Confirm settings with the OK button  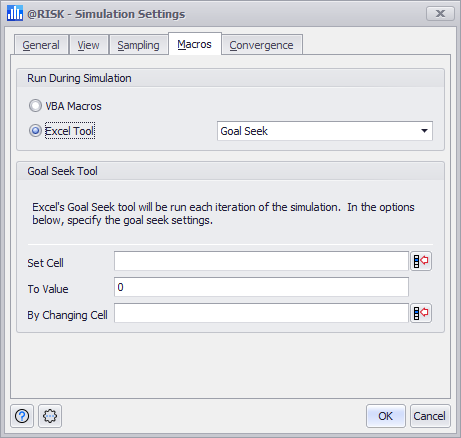pyautogui.click(x=386, y=416)
